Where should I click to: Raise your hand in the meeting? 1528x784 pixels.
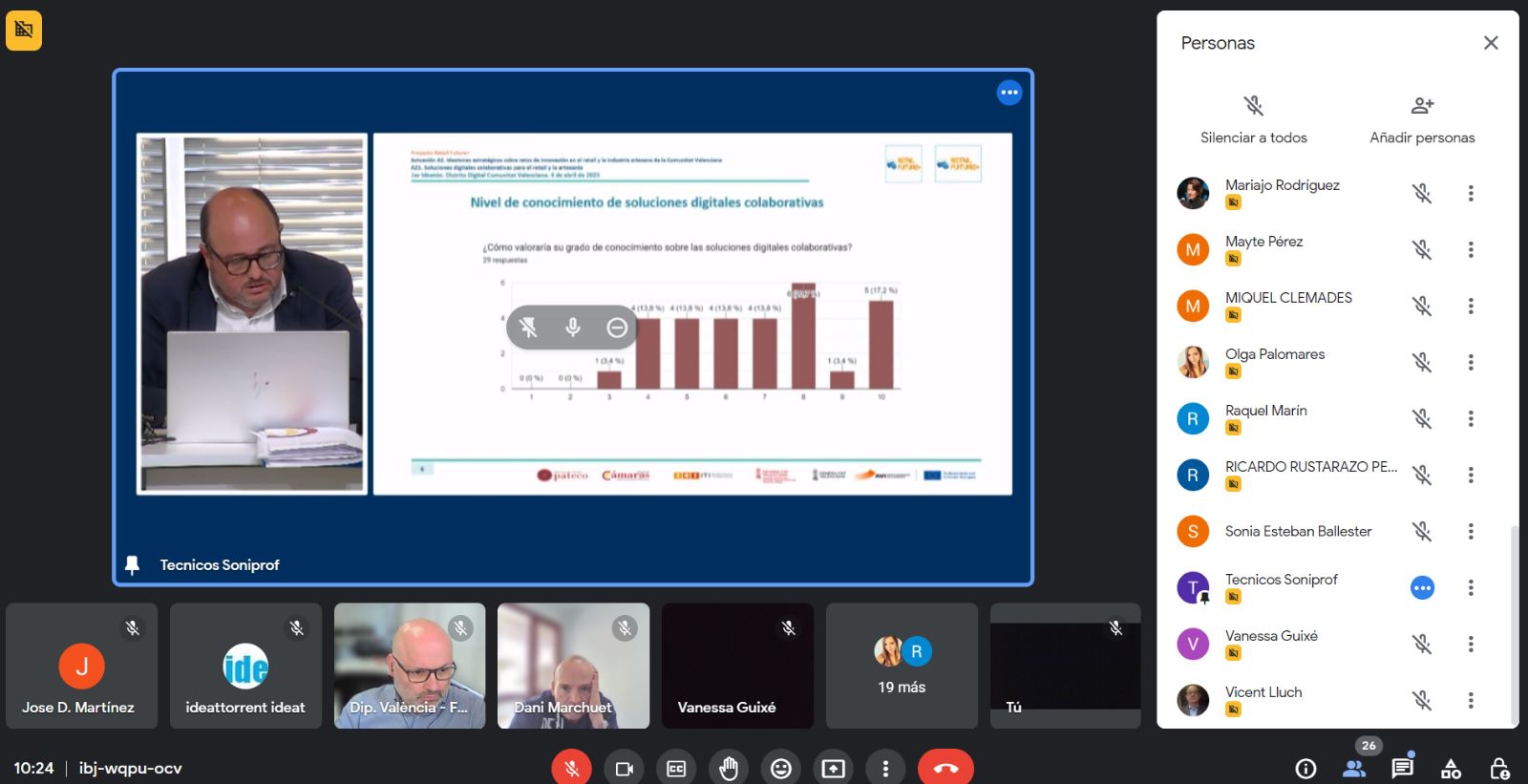point(729,768)
